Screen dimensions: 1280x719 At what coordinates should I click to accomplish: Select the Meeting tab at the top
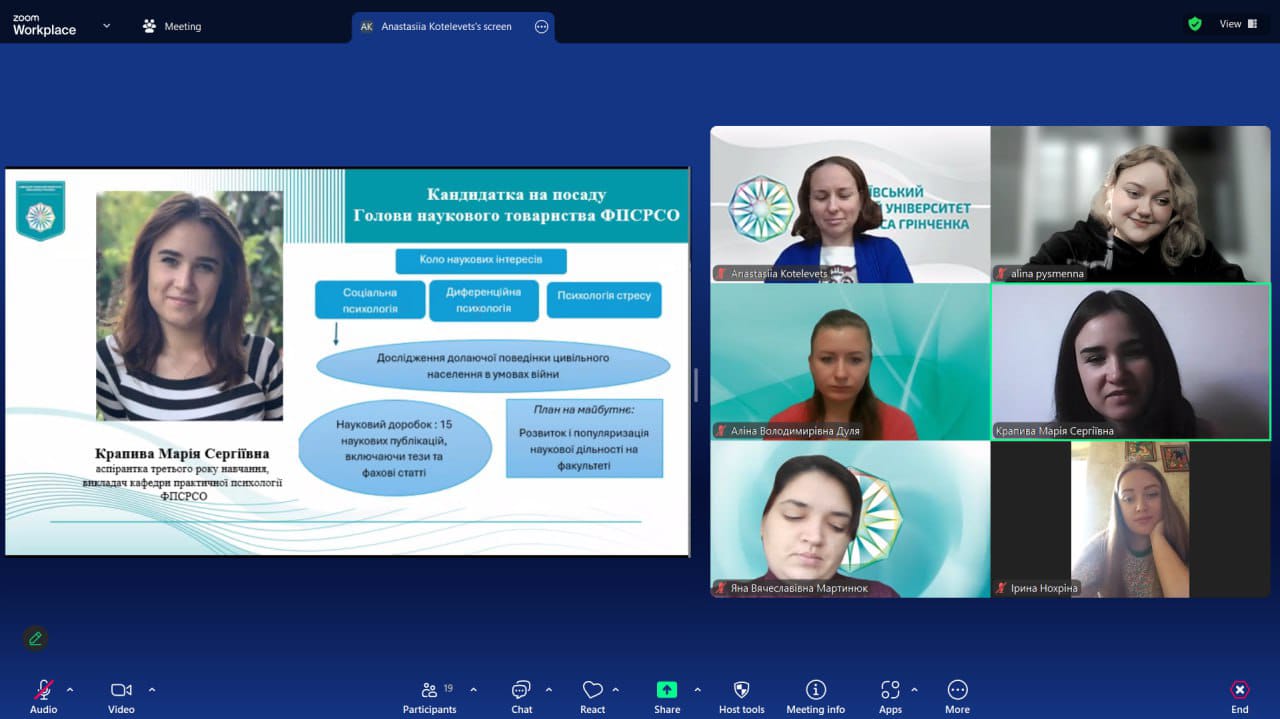point(171,27)
